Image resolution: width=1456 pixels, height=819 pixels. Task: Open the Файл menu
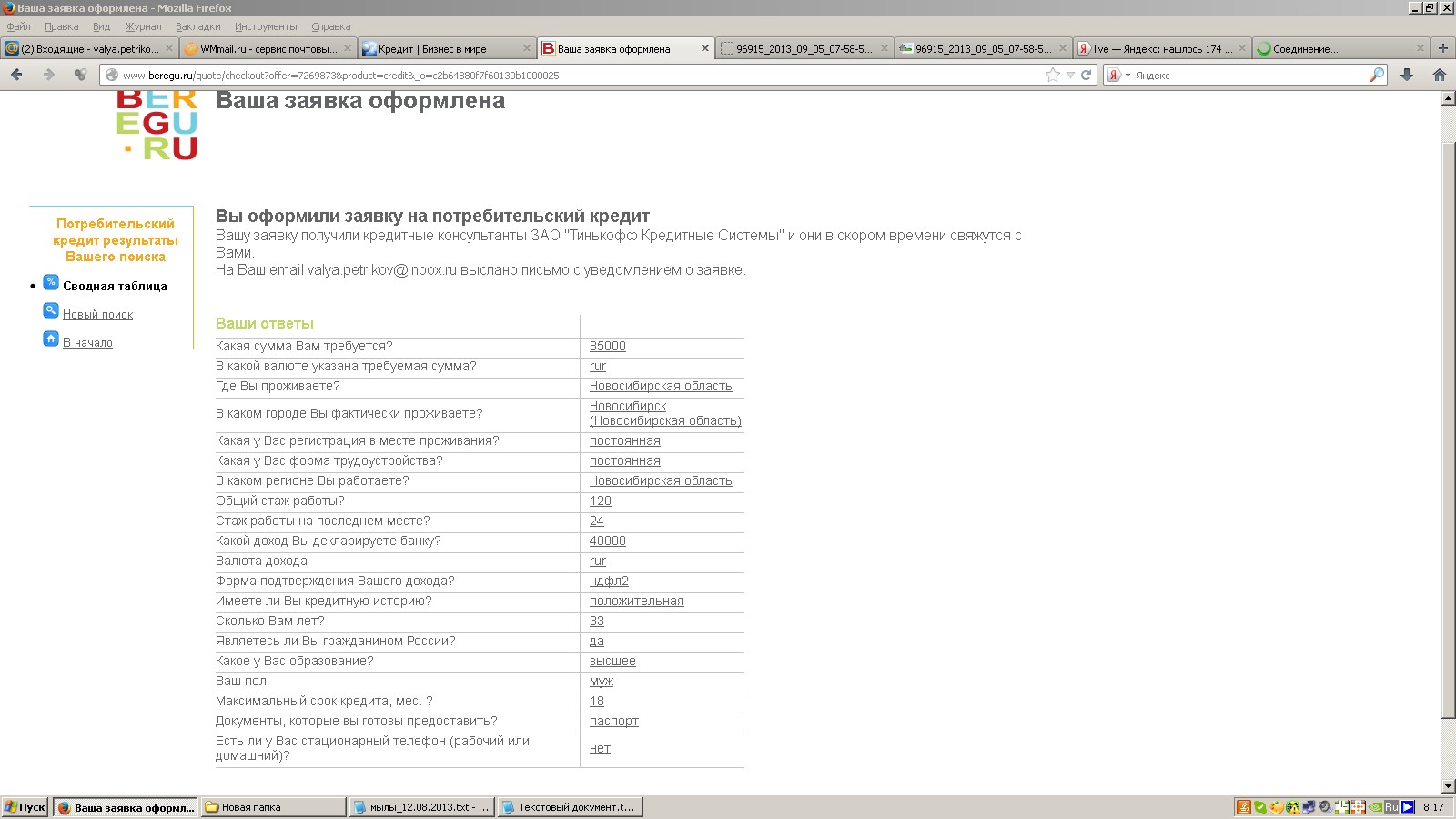pyautogui.click(x=18, y=26)
